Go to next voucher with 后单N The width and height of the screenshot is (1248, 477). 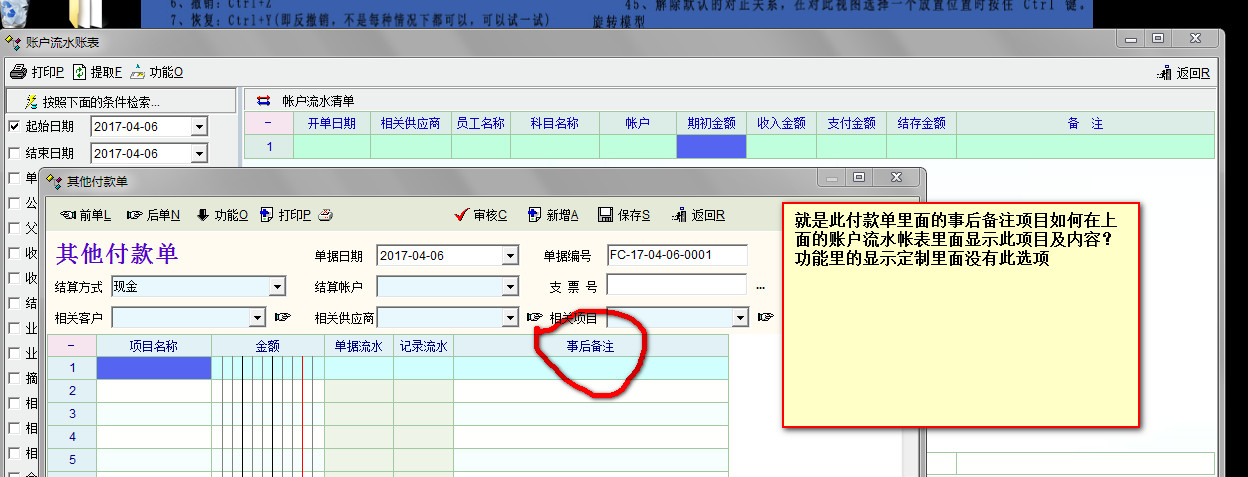click(x=153, y=215)
